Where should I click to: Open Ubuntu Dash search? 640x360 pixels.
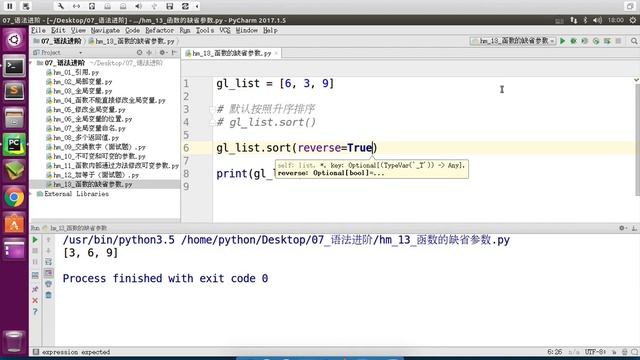pyautogui.click(x=14, y=40)
